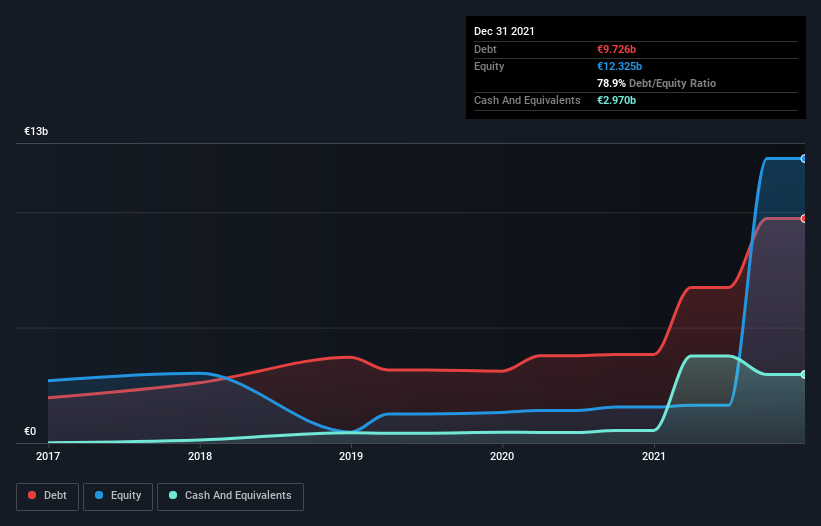Click the €0 y-axis label
The height and width of the screenshot is (526, 821).
(30, 431)
